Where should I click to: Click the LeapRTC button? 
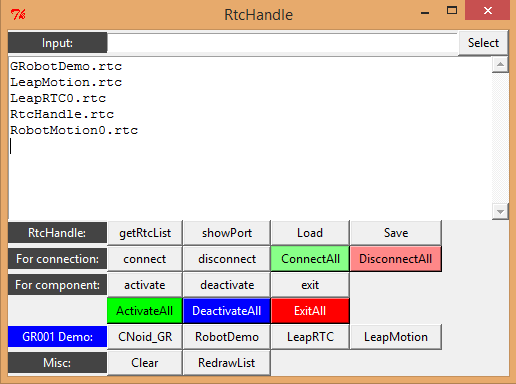[310, 337]
